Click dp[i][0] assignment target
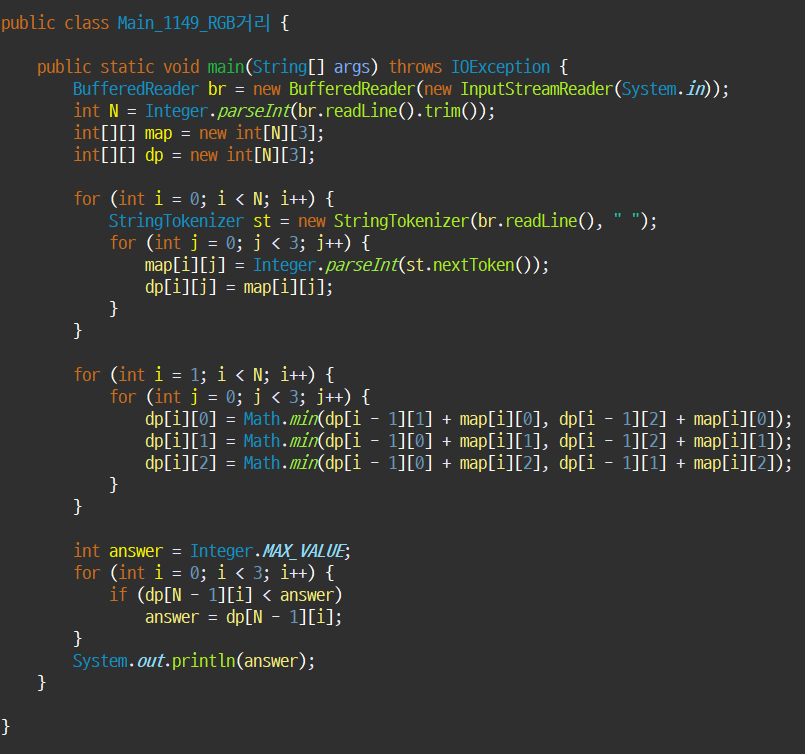Screen dimensions: 805x754 point(180,419)
